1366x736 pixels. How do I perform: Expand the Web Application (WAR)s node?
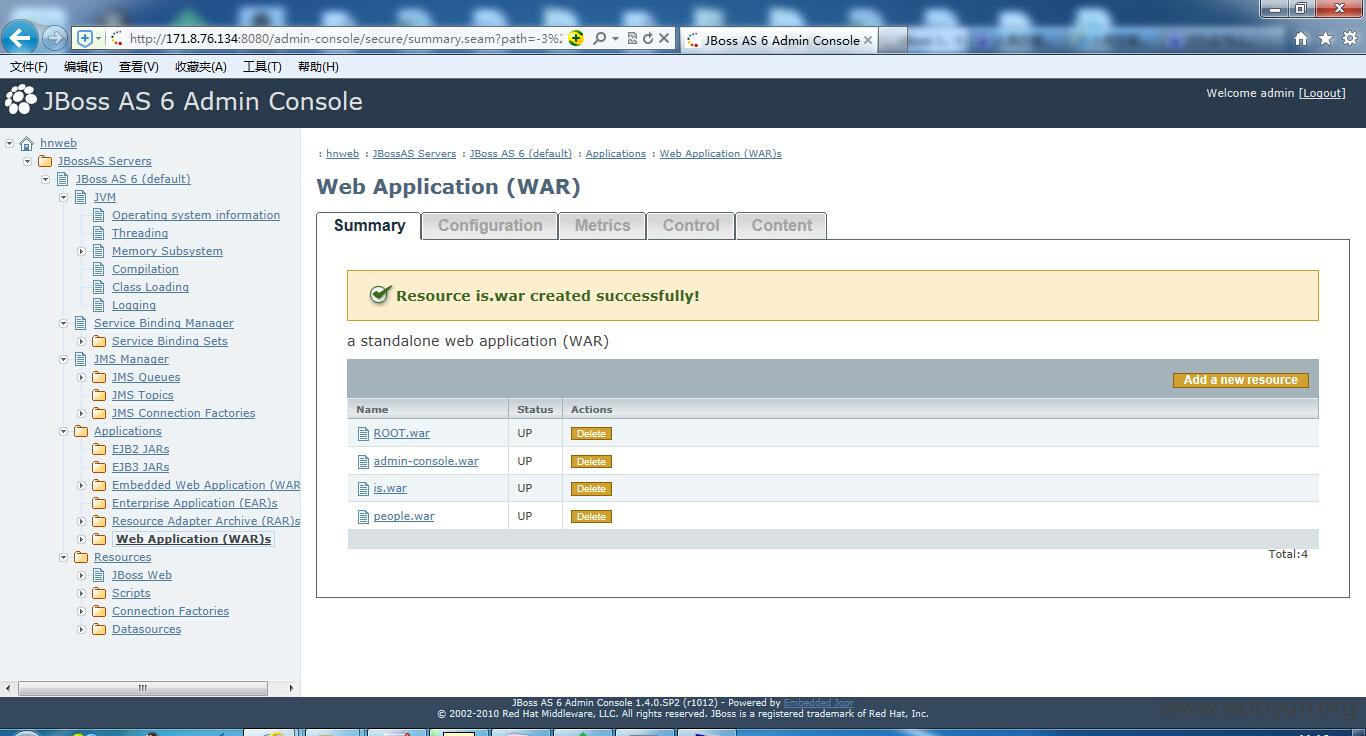82,539
